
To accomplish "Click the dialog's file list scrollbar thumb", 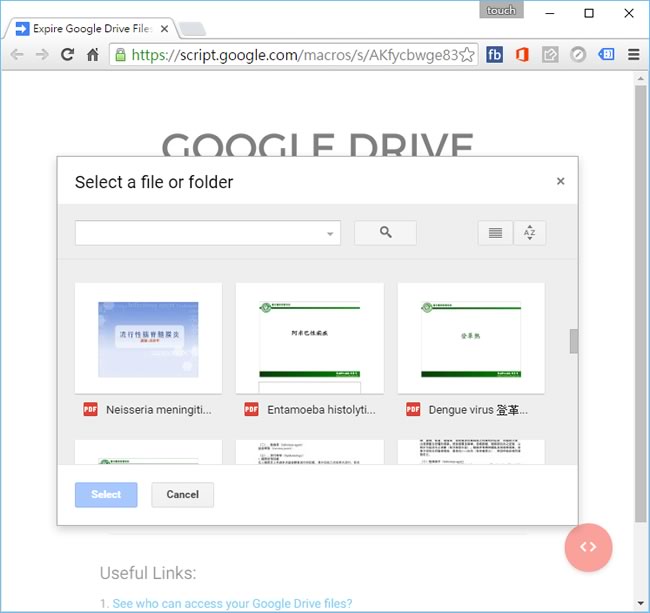I will pyautogui.click(x=574, y=341).
